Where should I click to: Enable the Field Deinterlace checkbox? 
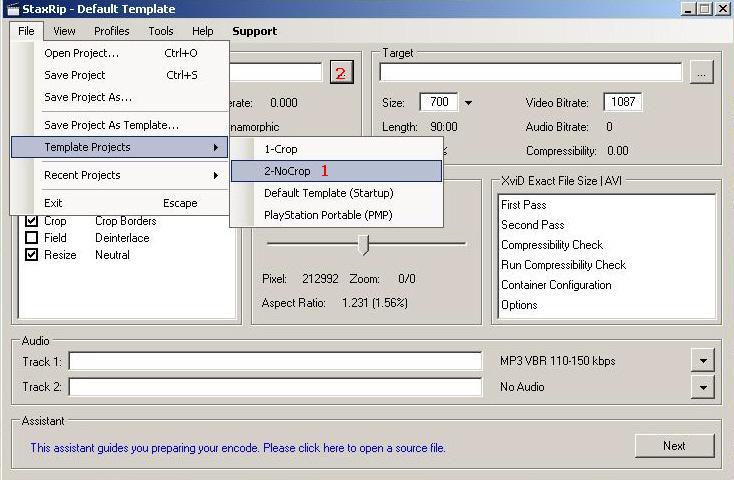(31, 237)
